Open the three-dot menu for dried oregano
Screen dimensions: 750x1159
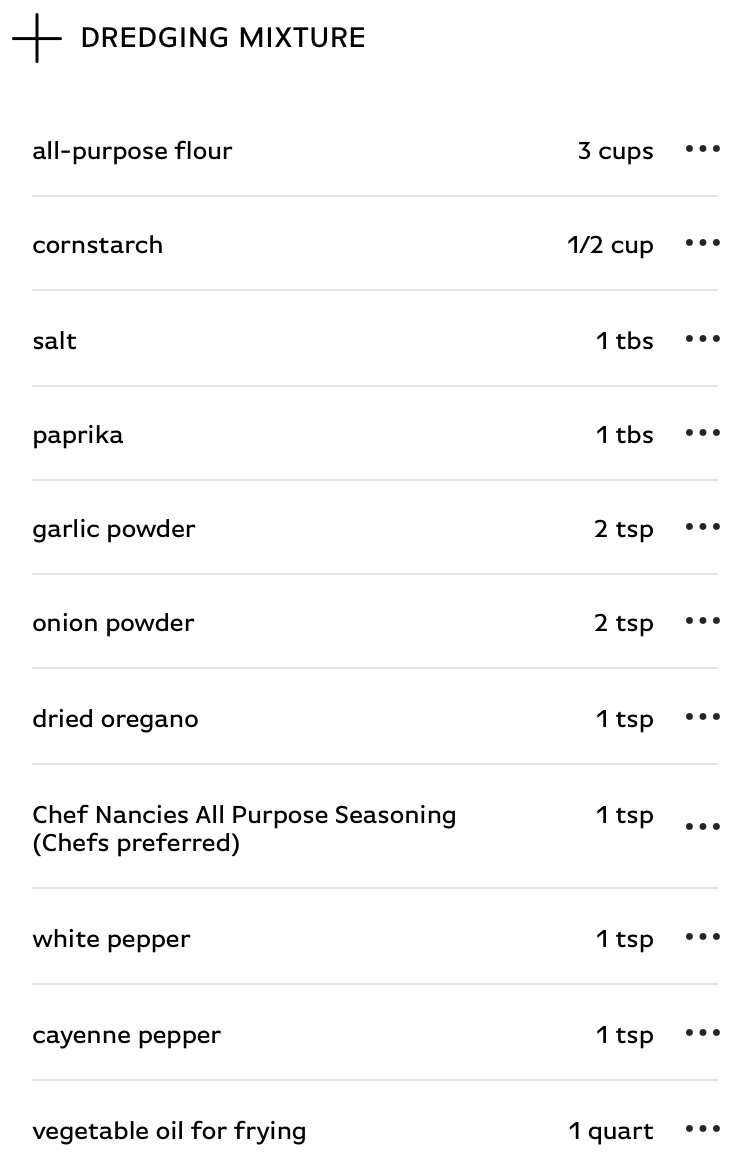[x=703, y=717]
